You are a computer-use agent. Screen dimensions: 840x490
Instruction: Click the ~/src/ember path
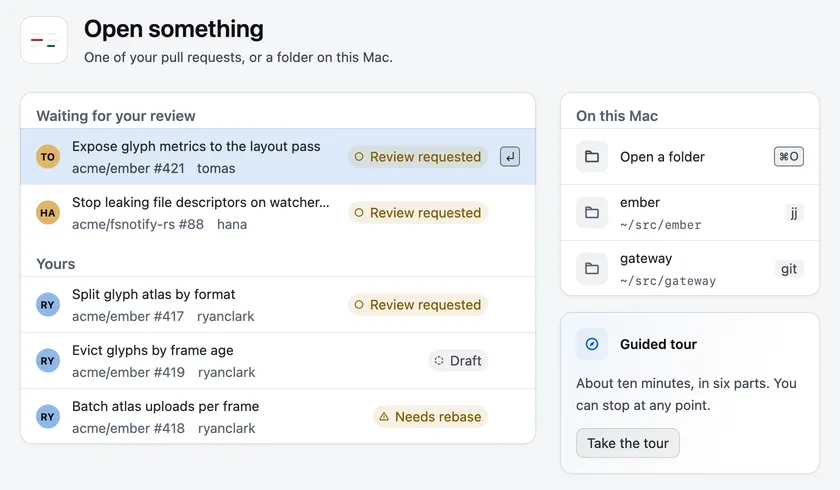[661, 225]
